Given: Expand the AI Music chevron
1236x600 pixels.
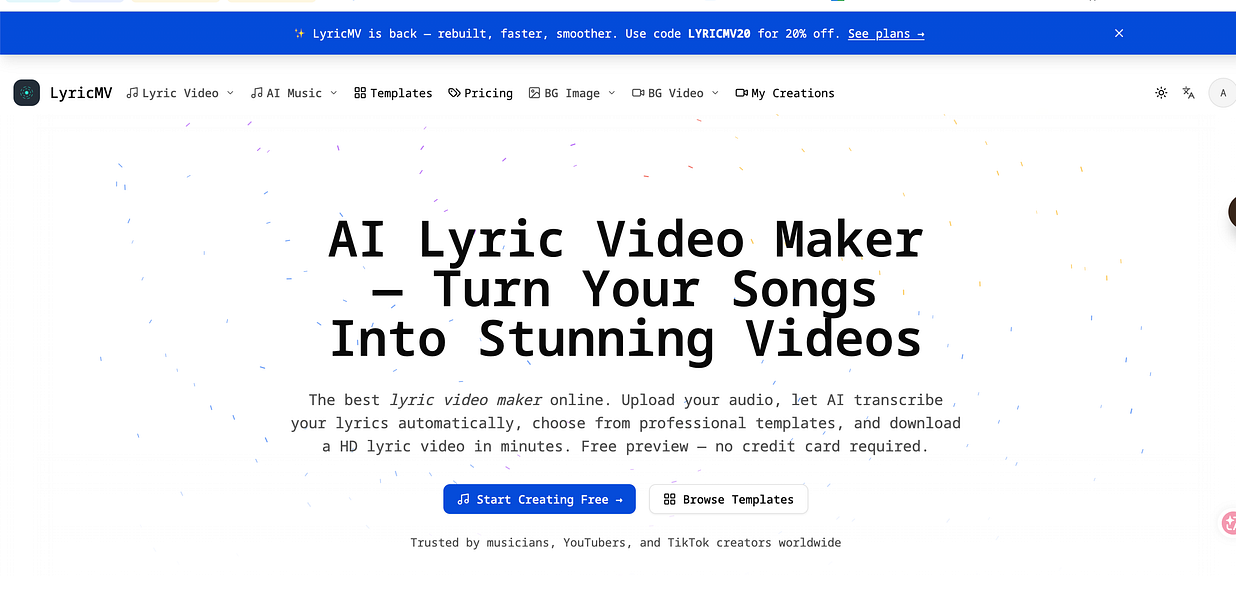Looking at the screenshot, I should [333, 93].
